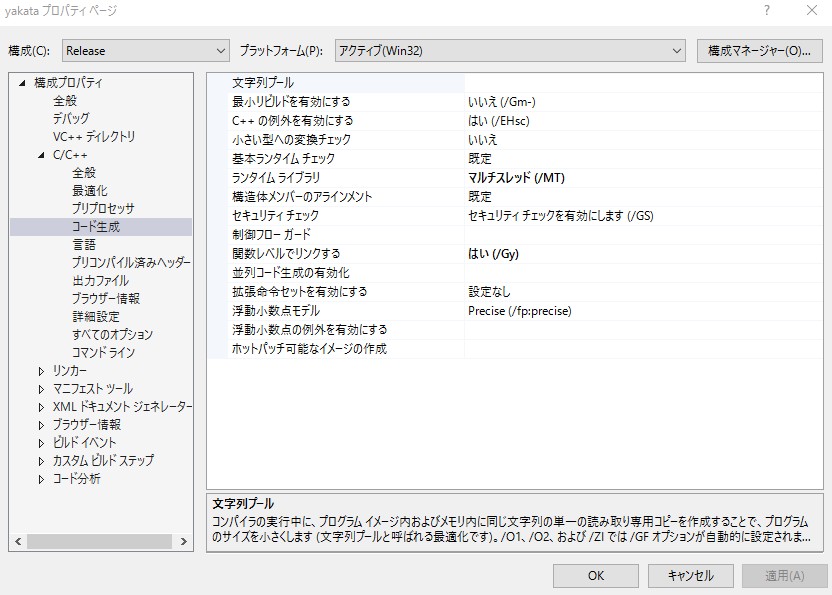Click the 適用(A) button

(785, 576)
